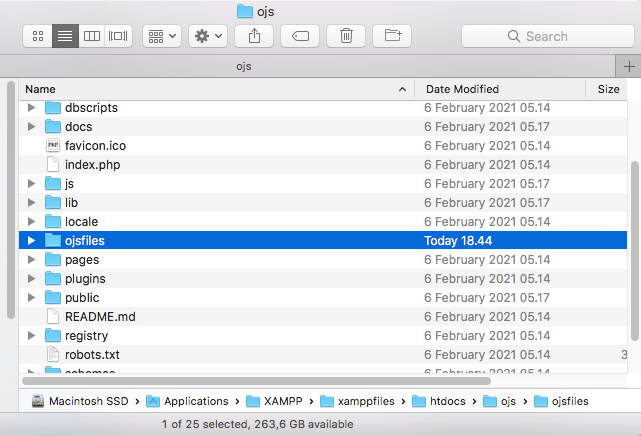The width and height of the screenshot is (641, 436).
Task: Expand the registry folder
Action: pos(31,335)
